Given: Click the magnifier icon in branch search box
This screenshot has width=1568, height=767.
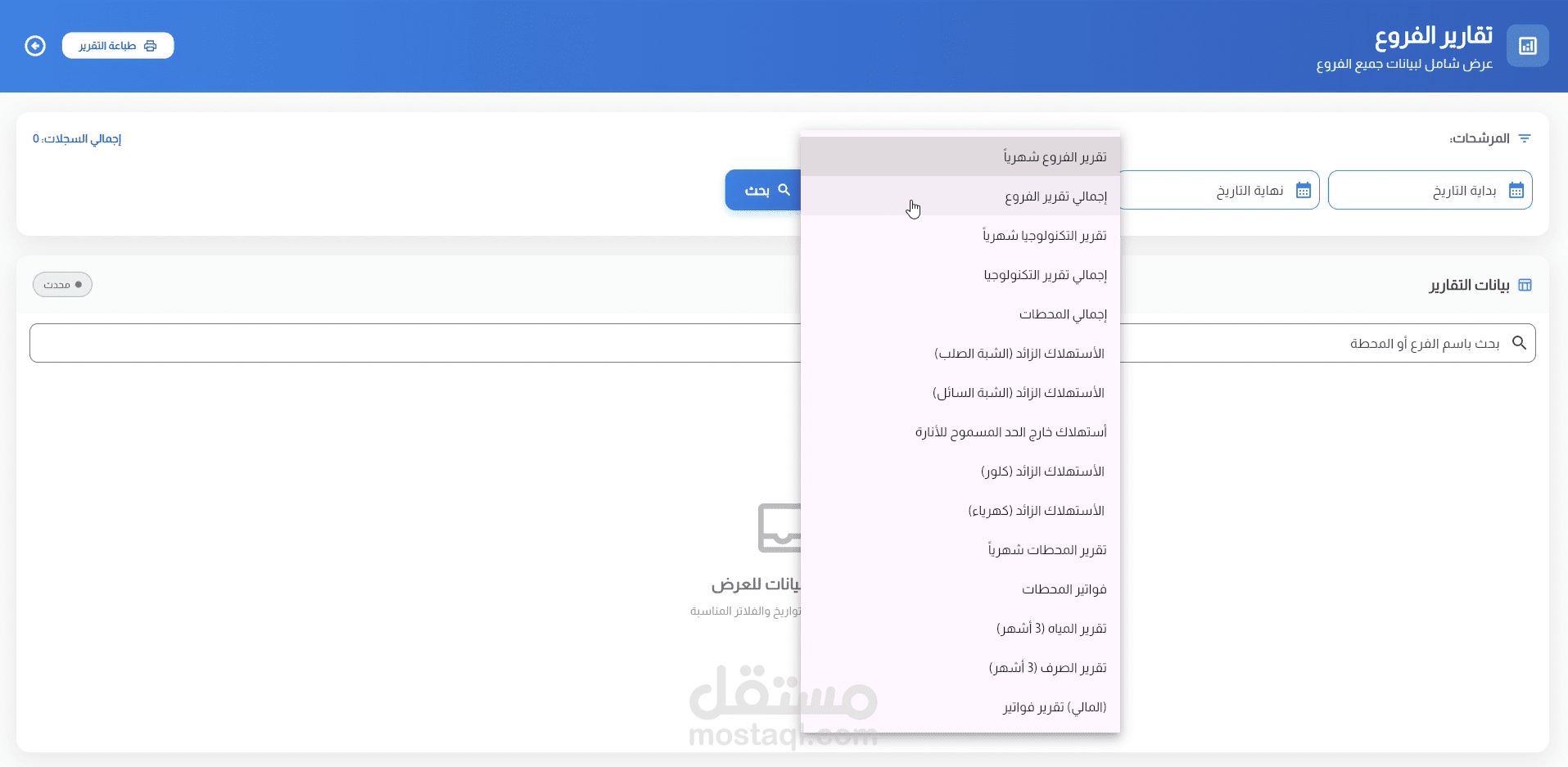Looking at the screenshot, I should pyautogui.click(x=1519, y=343).
